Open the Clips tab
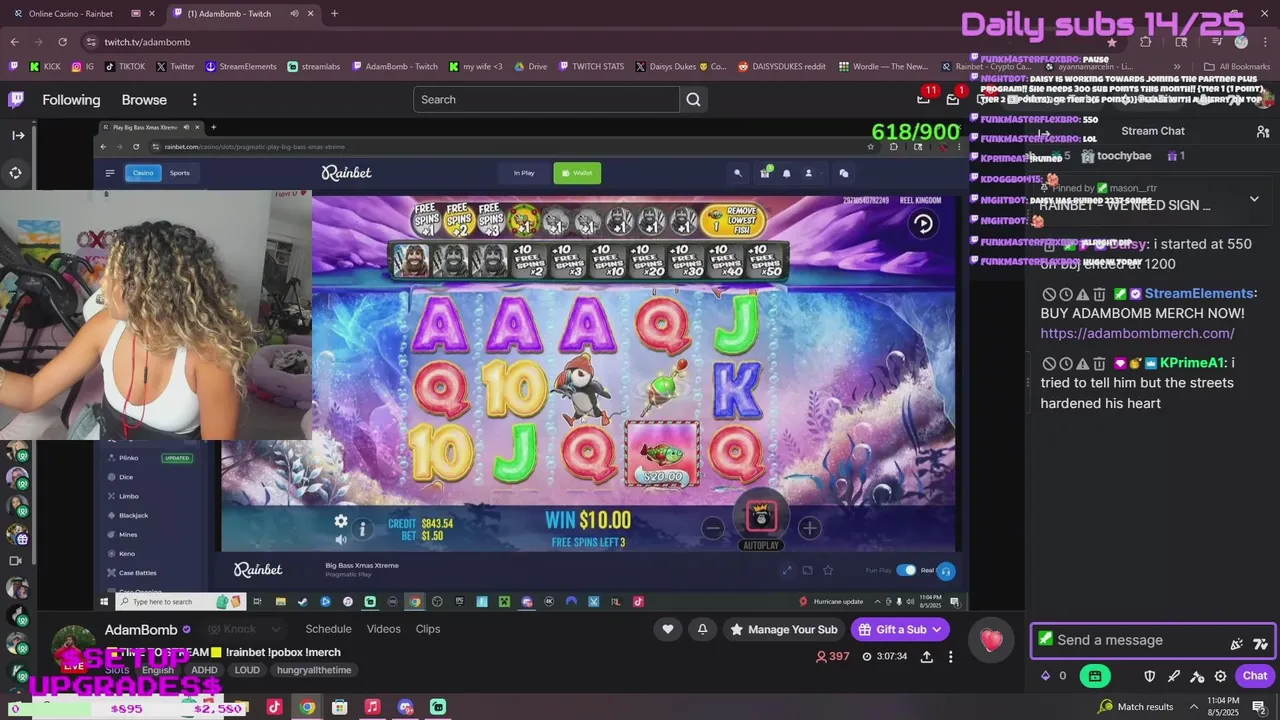The image size is (1280, 720). coord(428,629)
